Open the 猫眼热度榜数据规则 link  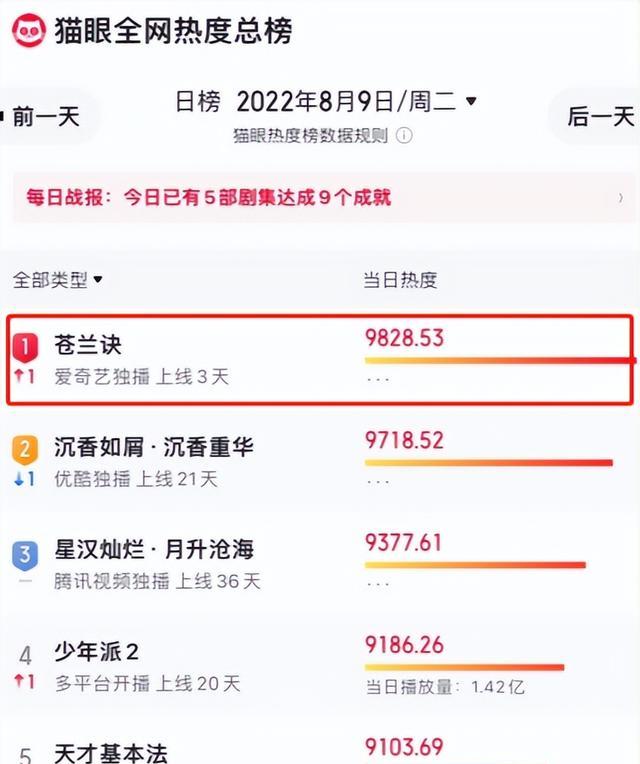[x=310, y=135]
